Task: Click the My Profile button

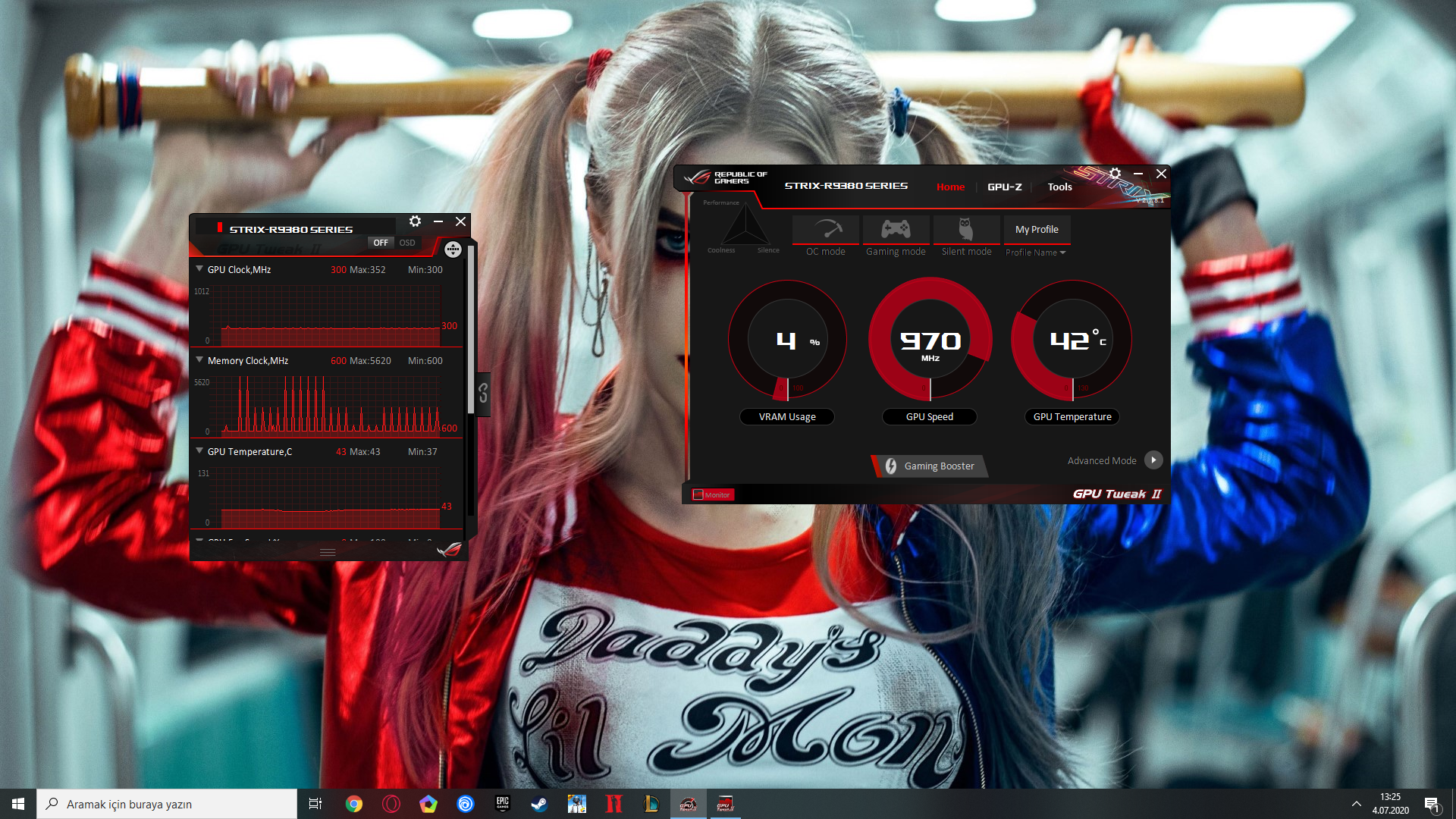Action: coord(1037,229)
